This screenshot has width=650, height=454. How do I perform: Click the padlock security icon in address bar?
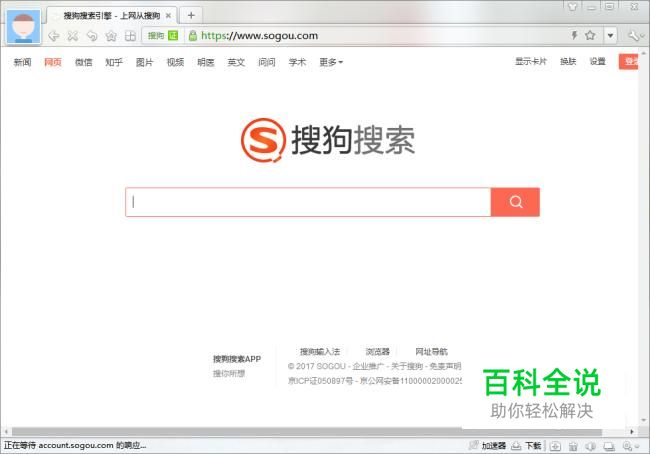coord(192,36)
